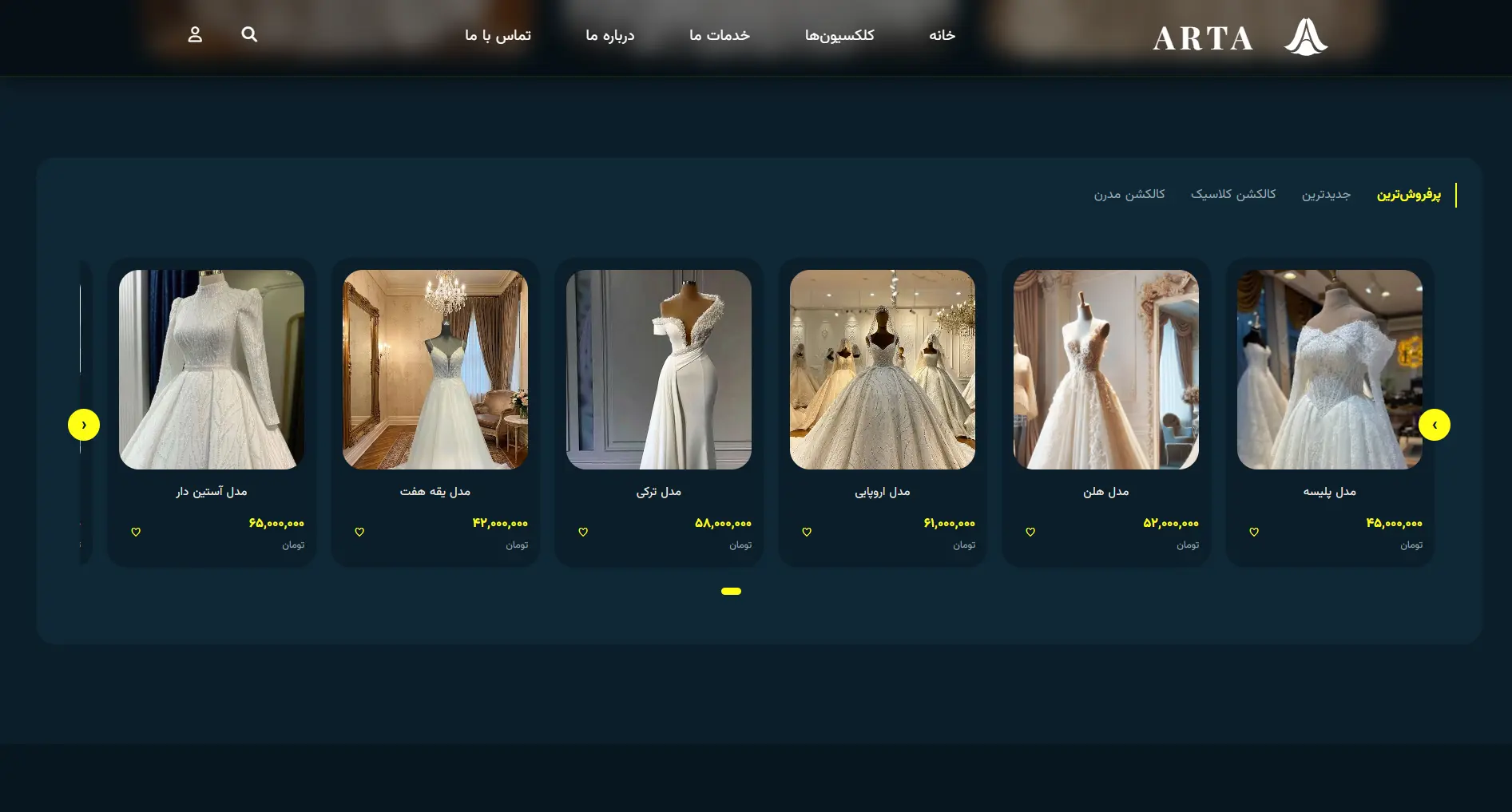Open کلکسیون‌ها menu item

point(839,35)
